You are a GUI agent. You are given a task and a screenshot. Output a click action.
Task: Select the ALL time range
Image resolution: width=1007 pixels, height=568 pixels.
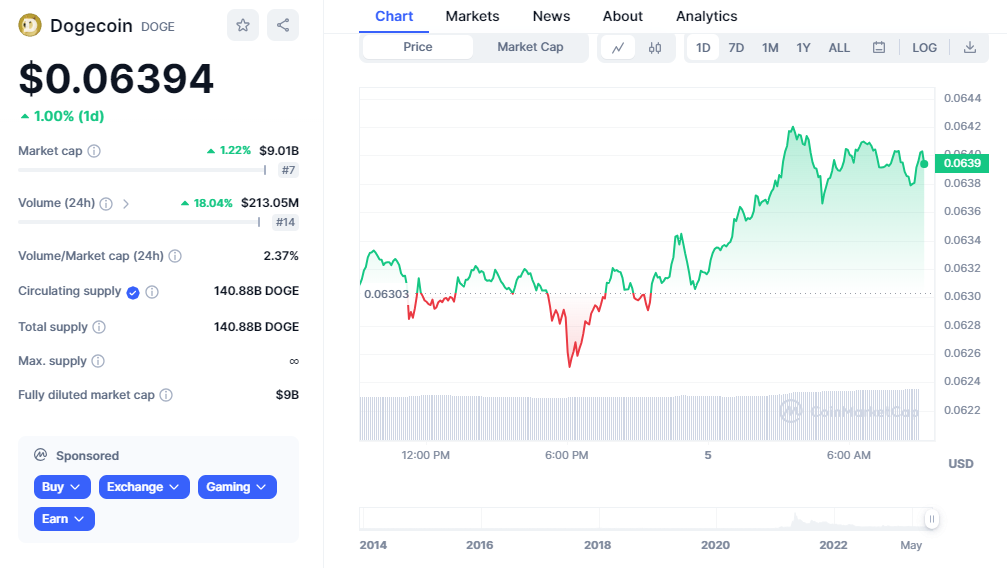pyautogui.click(x=839, y=48)
